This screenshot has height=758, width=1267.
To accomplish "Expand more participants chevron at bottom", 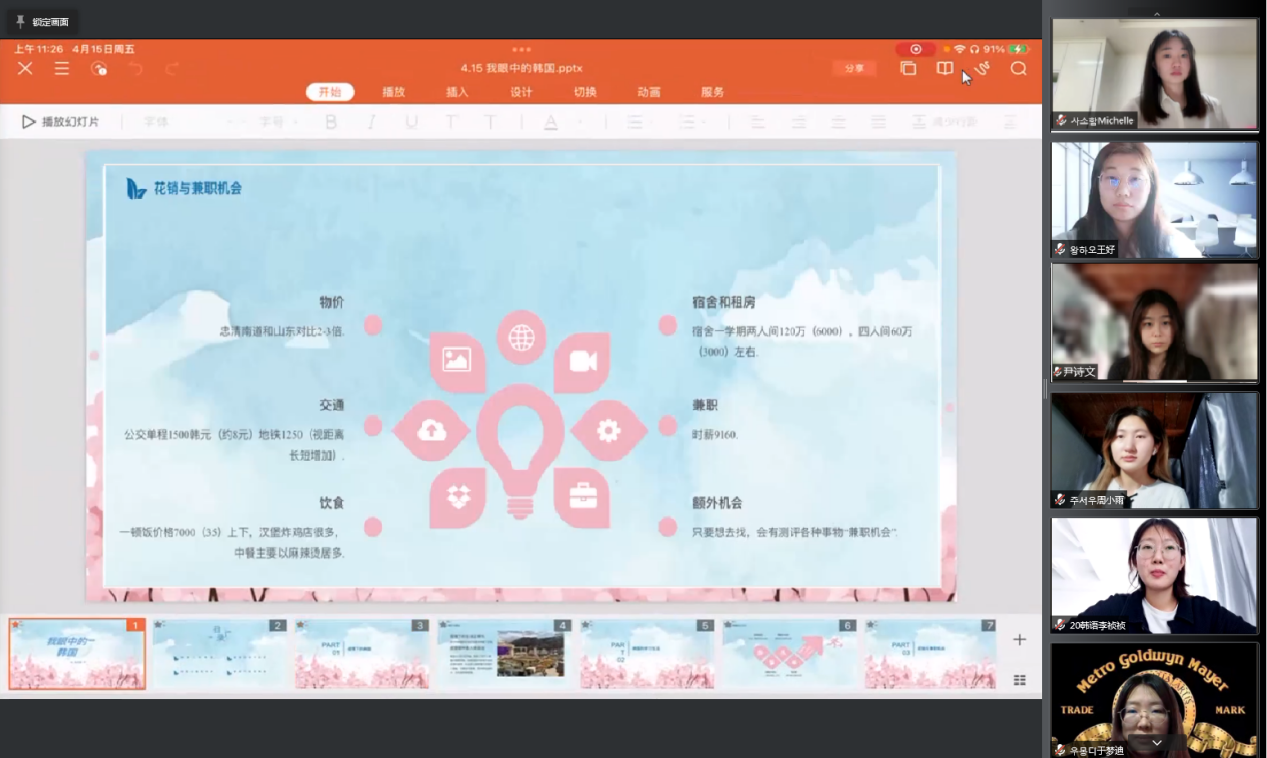I will 1157,743.
